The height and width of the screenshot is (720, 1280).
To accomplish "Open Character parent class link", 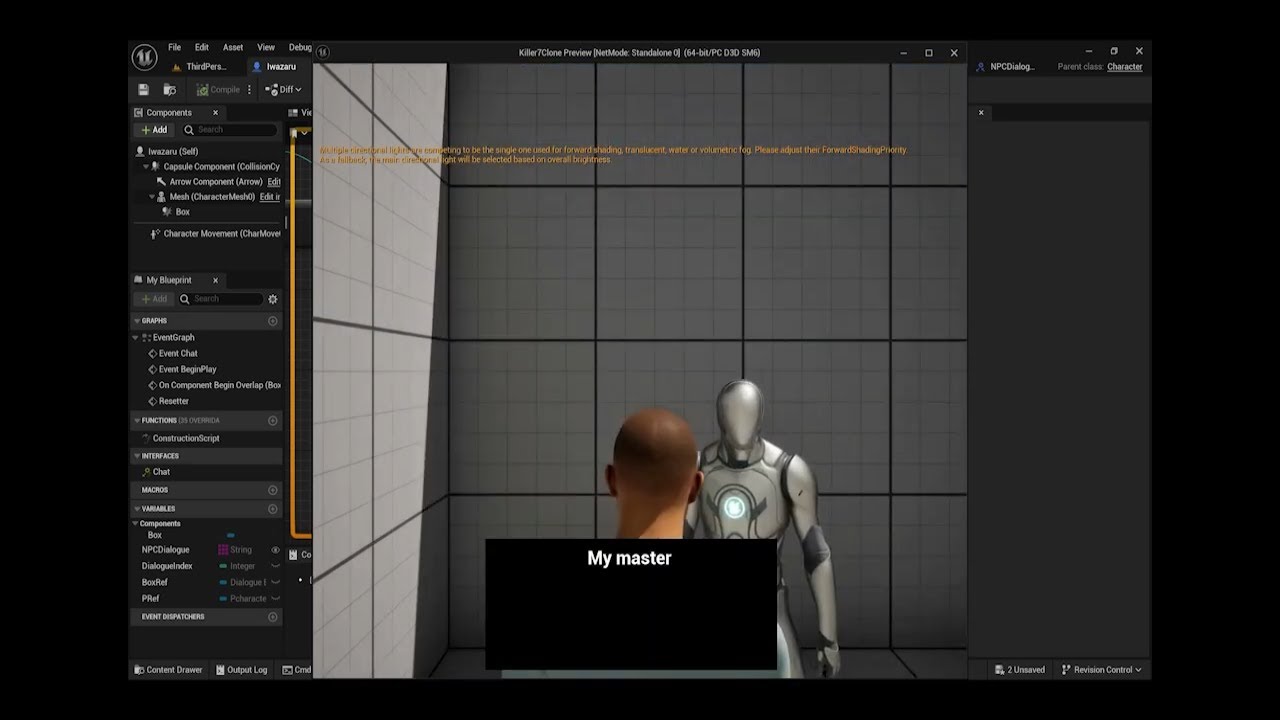I will tap(1125, 67).
